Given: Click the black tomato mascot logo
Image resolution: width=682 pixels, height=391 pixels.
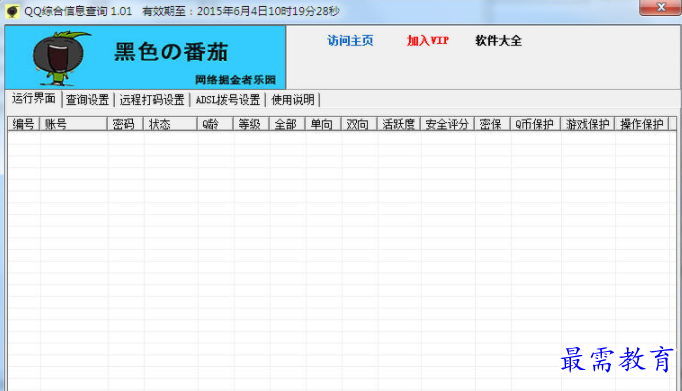Looking at the screenshot, I should coord(59,58).
